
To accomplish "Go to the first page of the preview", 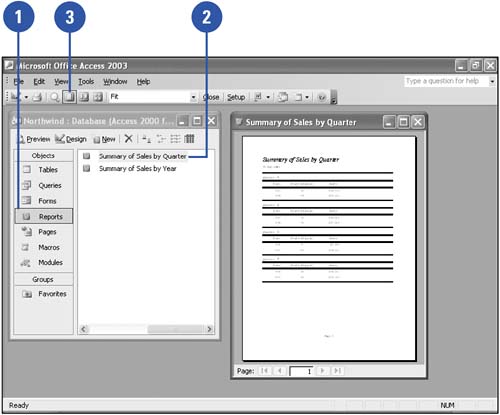I will tap(265, 371).
